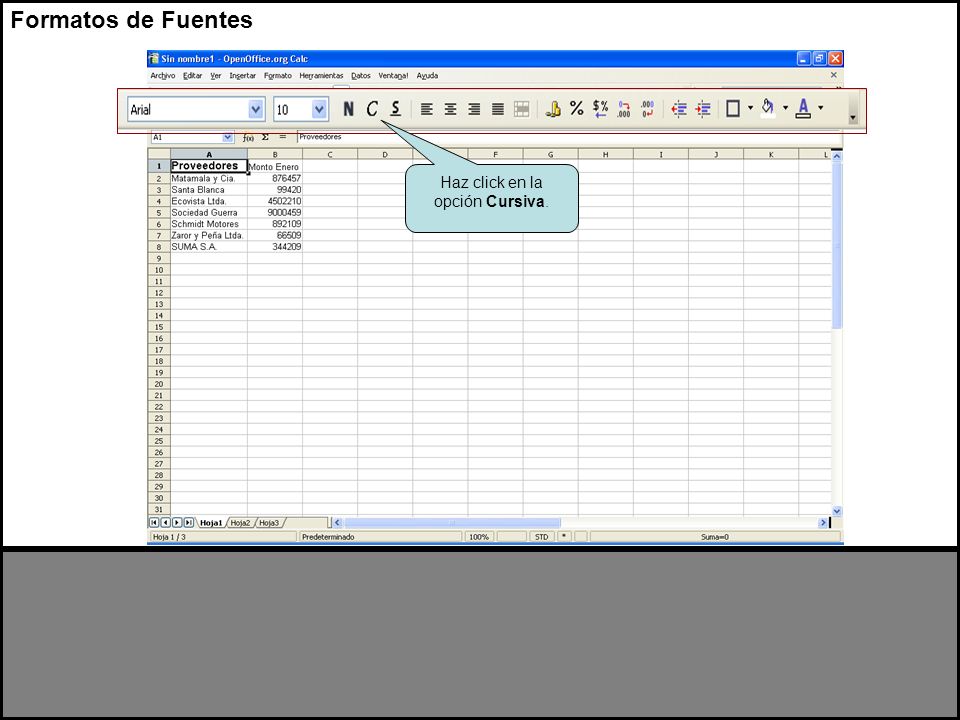Image resolution: width=960 pixels, height=720 pixels.
Task: Apply standard number format ($%)
Action: click(601, 109)
